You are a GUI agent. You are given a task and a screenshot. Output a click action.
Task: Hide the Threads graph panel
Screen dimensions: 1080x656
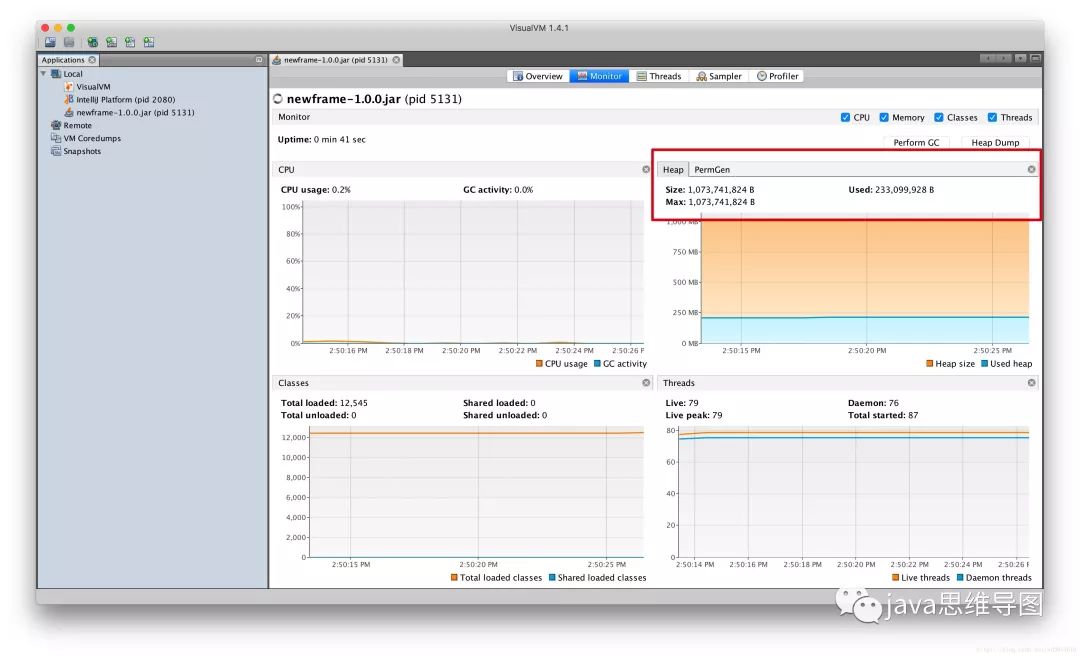1031,382
